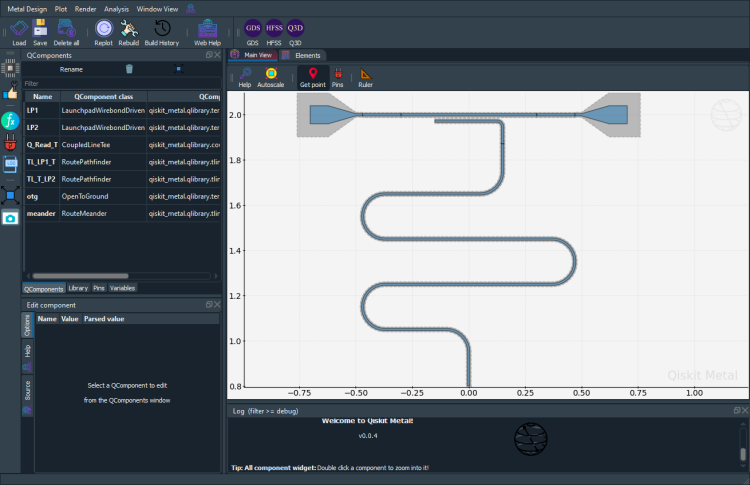Switch to the Library tab
Image resolution: width=750 pixels, height=485 pixels.
click(78, 288)
